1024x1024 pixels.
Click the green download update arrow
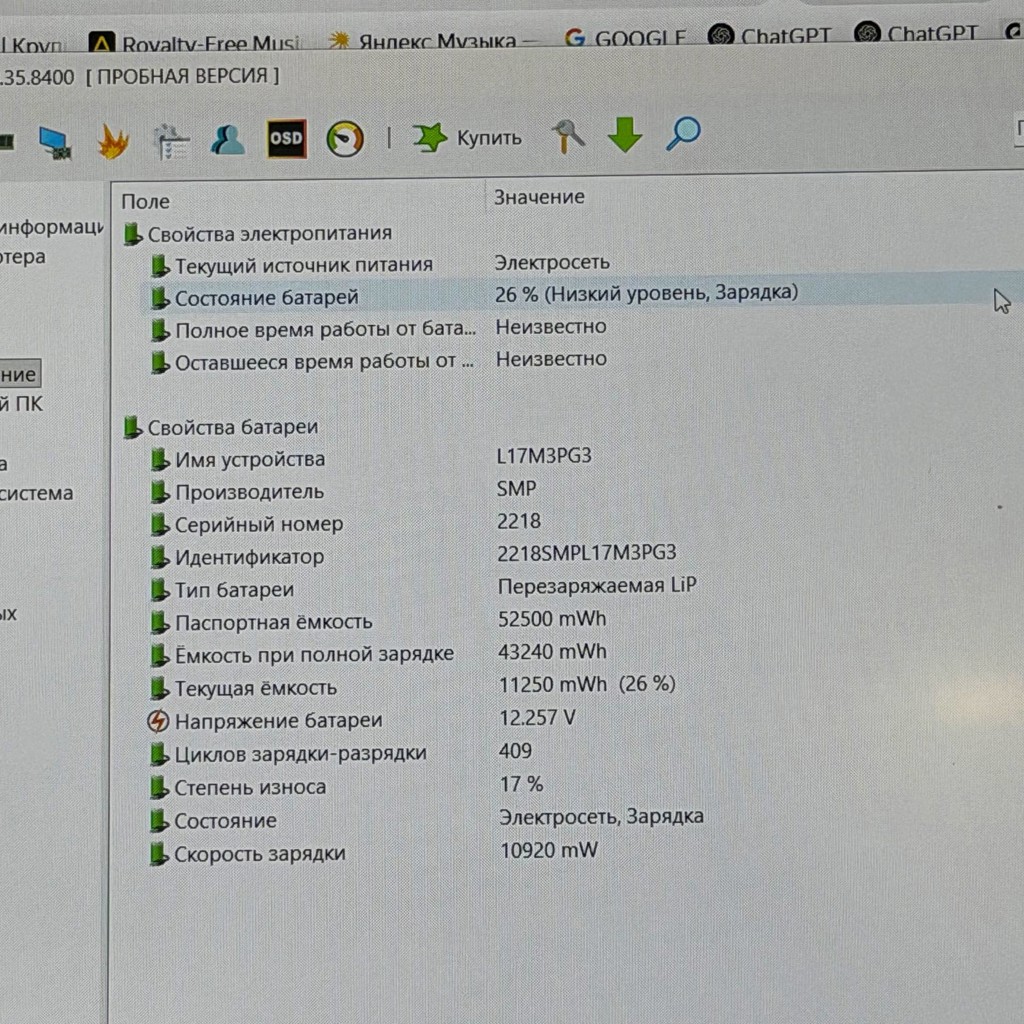625,135
